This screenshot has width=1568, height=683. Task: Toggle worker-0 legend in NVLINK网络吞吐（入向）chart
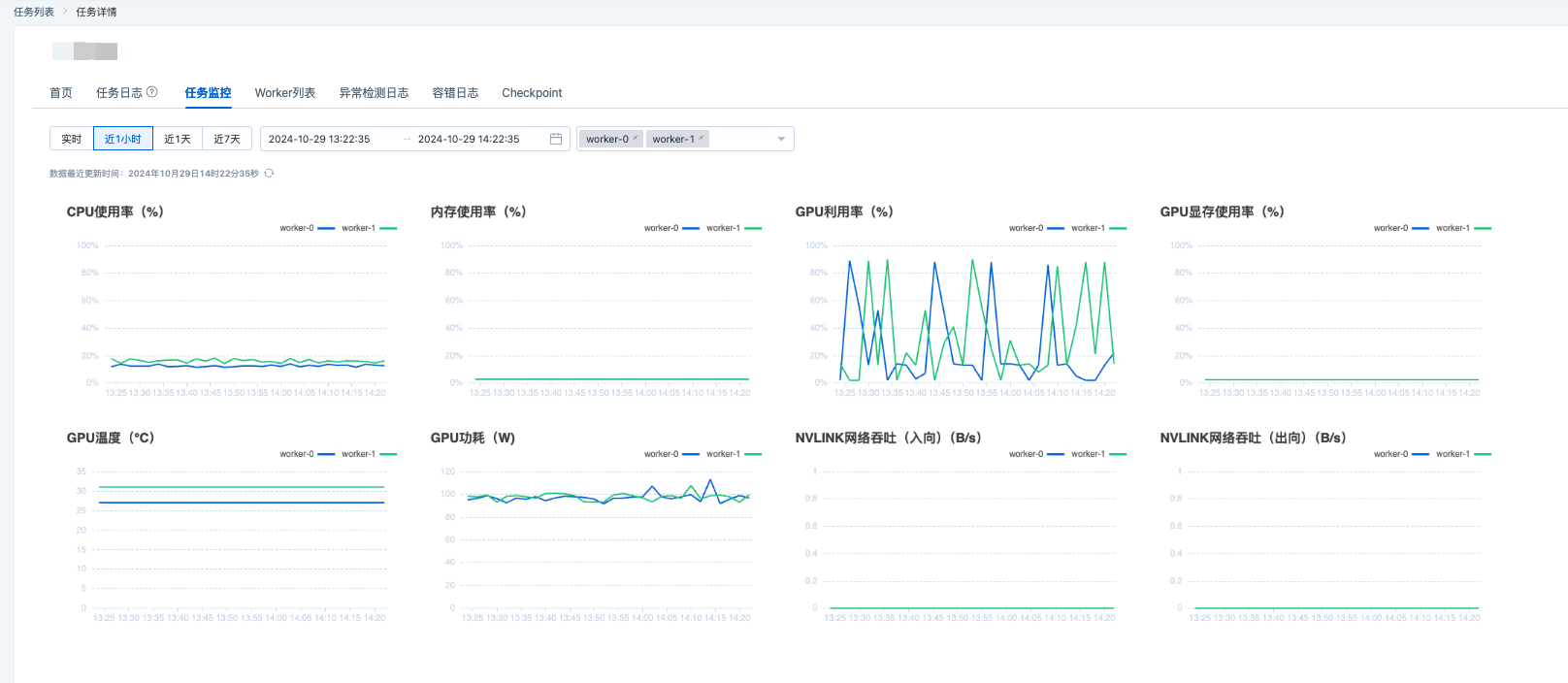pos(1036,454)
